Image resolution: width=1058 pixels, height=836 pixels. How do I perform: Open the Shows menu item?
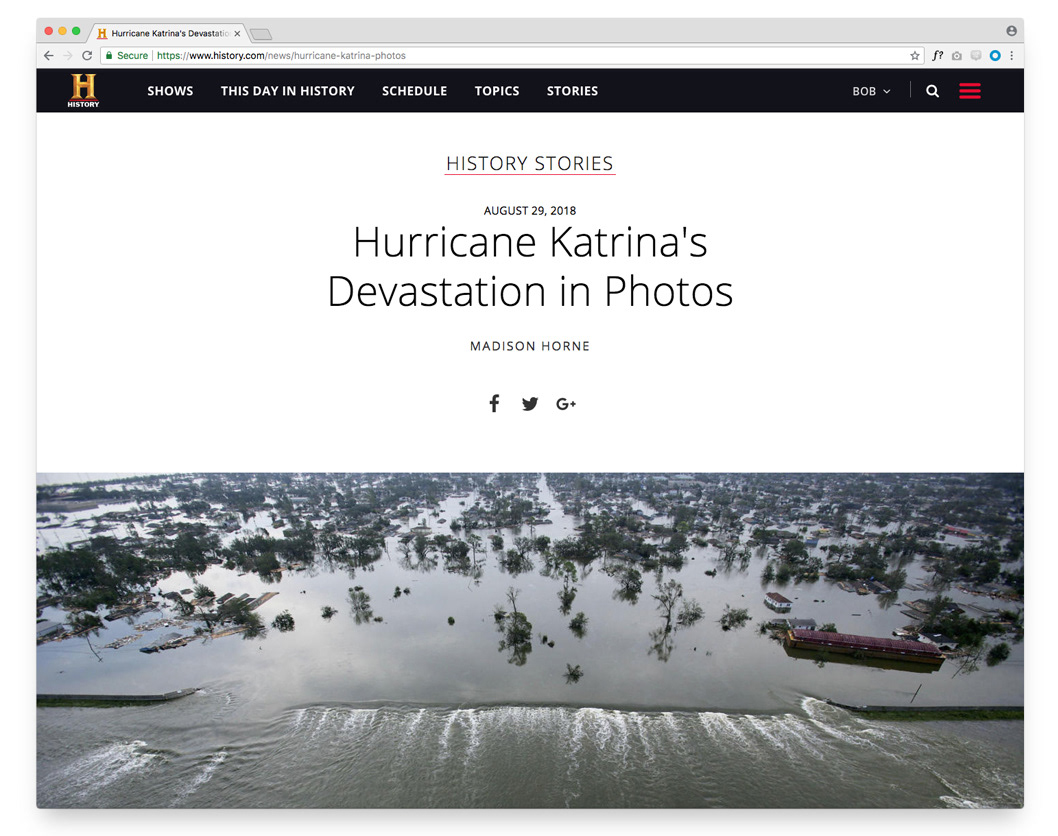click(170, 91)
